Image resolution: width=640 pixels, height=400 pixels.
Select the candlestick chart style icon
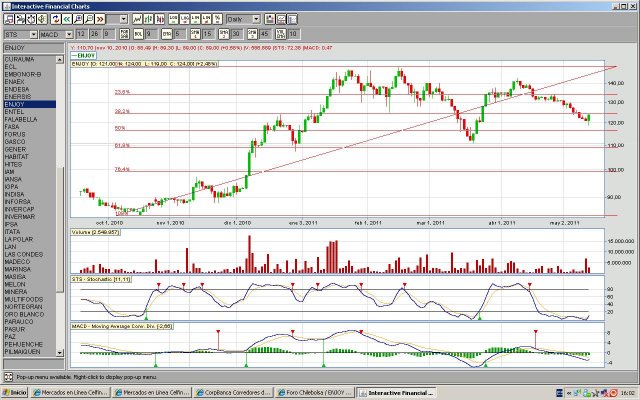coord(159,19)
